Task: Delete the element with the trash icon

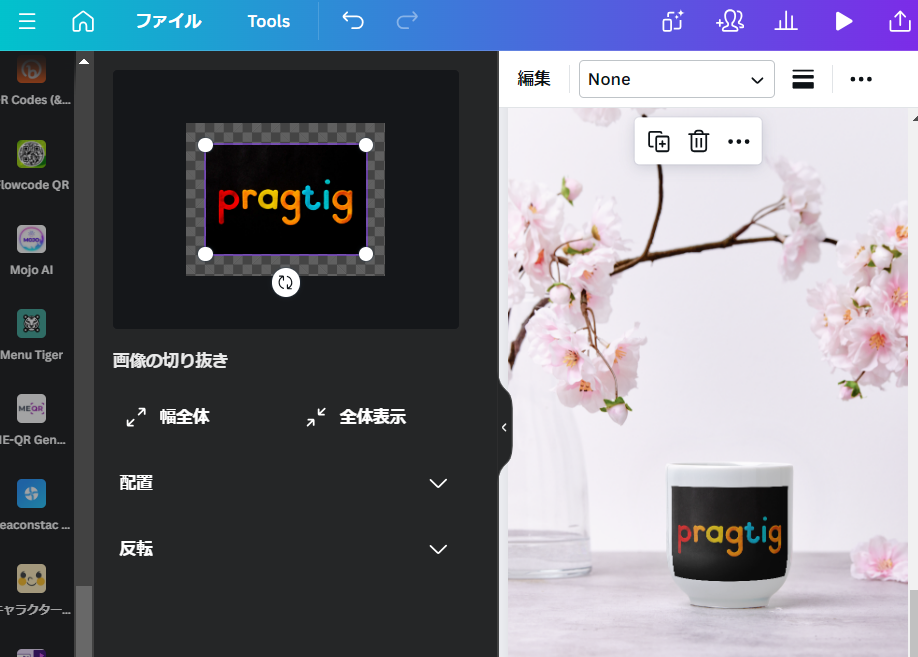Action: (698, 142)
